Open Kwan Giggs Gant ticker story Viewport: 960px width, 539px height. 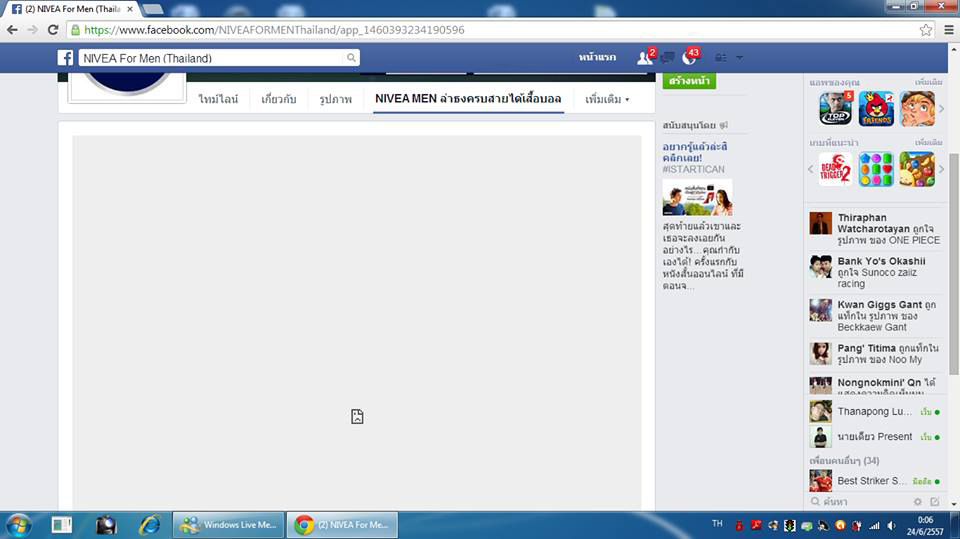click(876, 315)
